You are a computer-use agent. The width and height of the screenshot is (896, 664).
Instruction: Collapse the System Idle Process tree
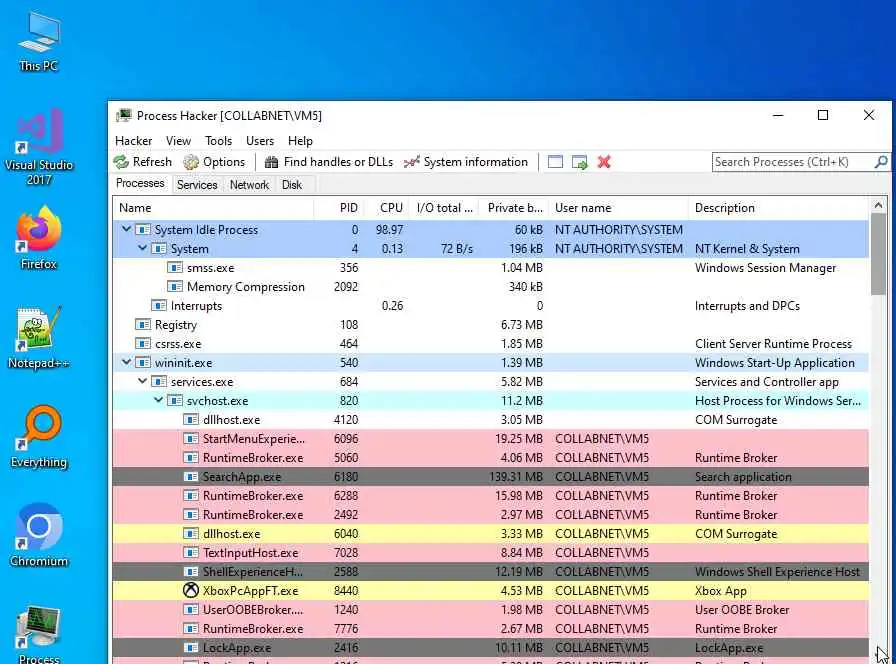[x=127, y=229]
